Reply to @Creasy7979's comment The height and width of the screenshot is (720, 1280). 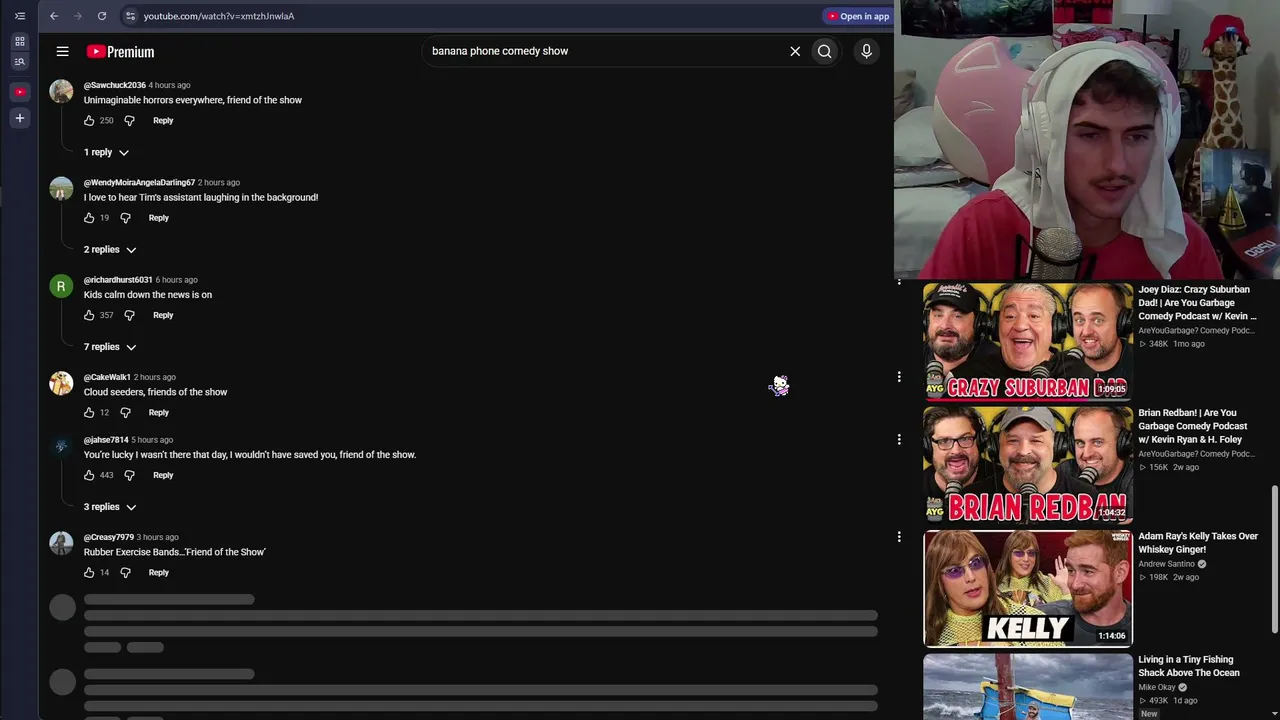click(x=159, y=572)
